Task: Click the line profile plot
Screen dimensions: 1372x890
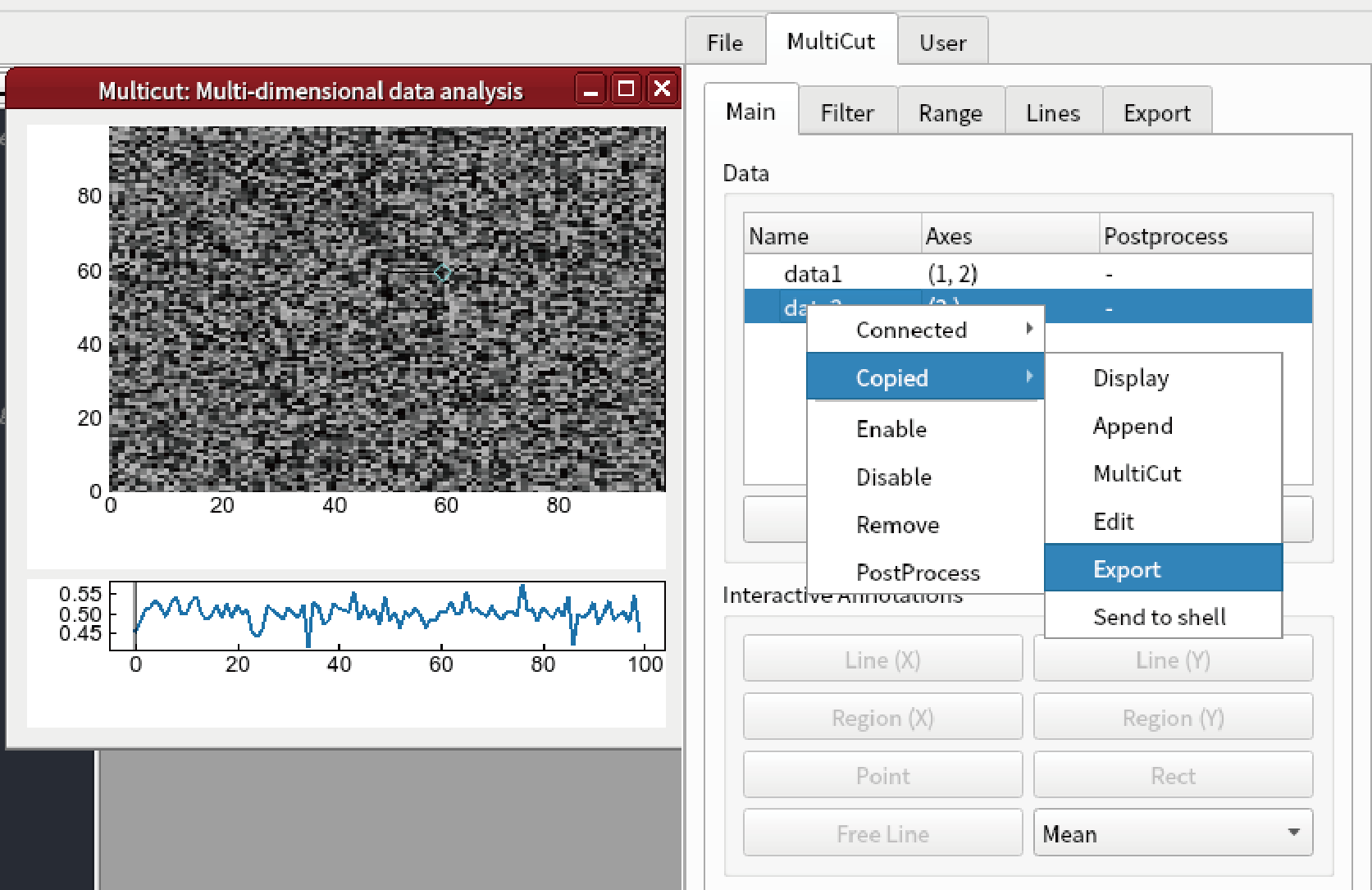Action: pyautogui.click(x=387, y=616)
